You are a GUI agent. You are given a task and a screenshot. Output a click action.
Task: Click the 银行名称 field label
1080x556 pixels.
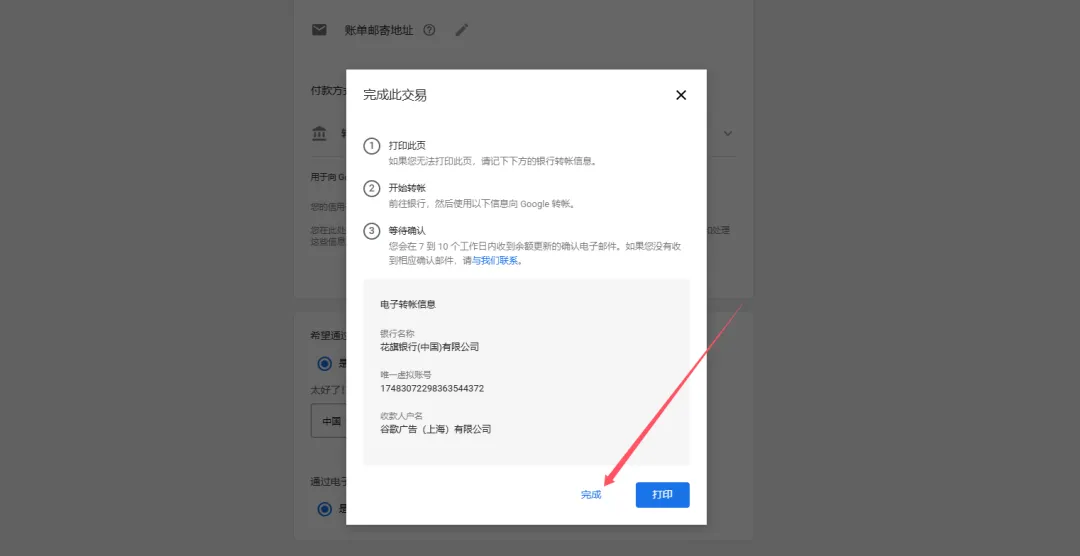(x=398, y=333)
